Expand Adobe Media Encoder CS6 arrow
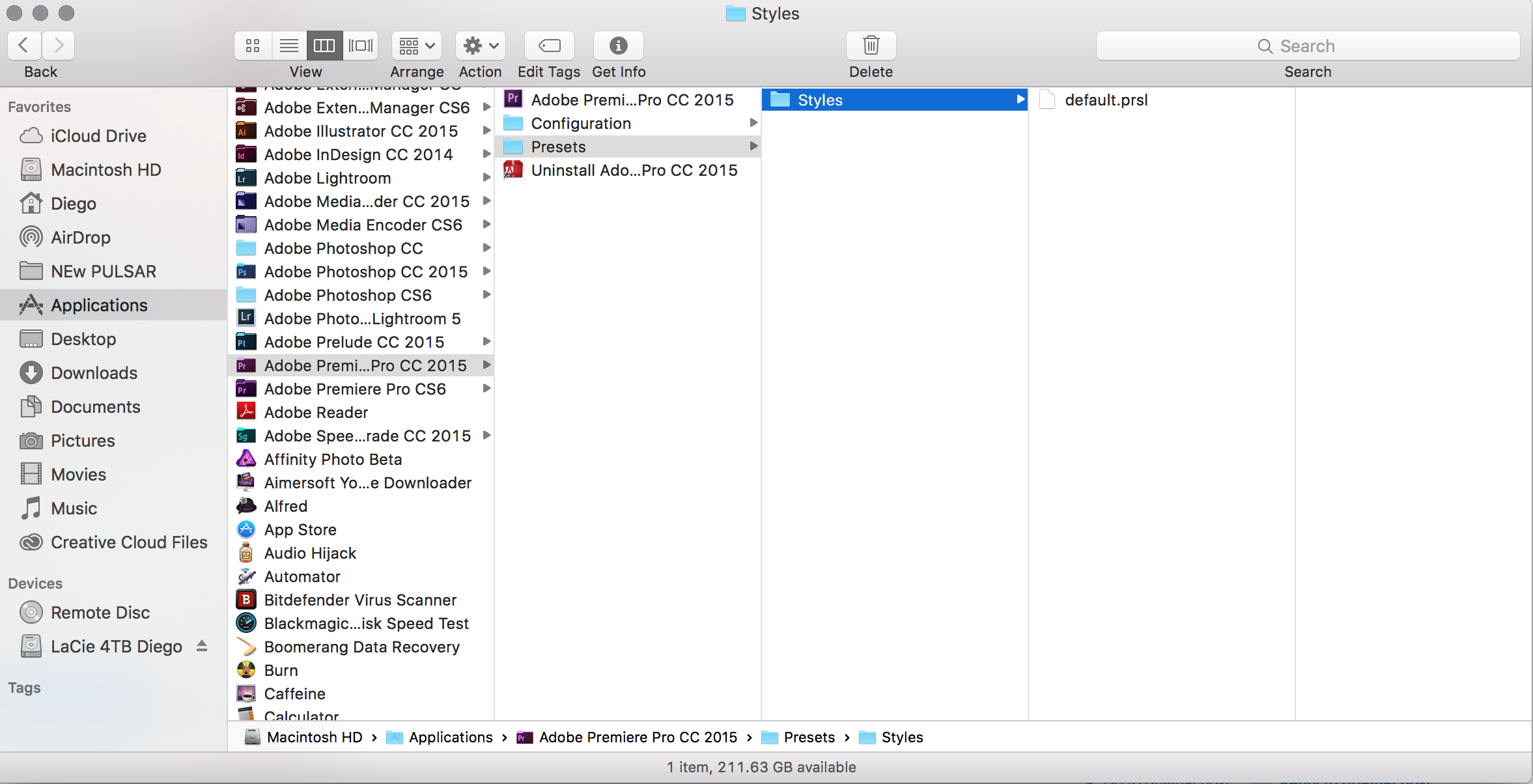This screenshot has width=1533, height=784. tap(486, 225)
